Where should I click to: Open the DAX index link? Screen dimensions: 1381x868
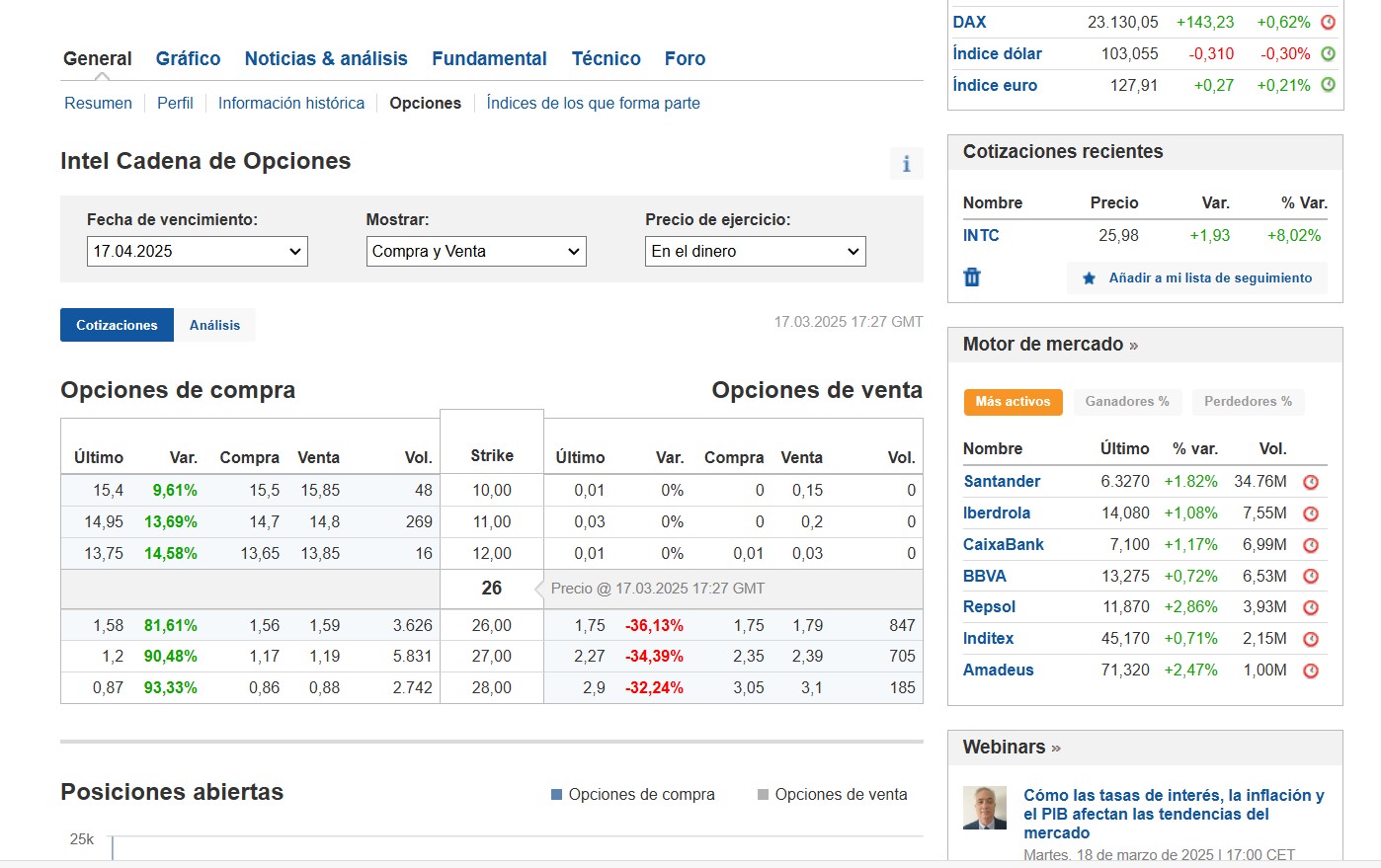pyautogui.click(x=969, y=22)
